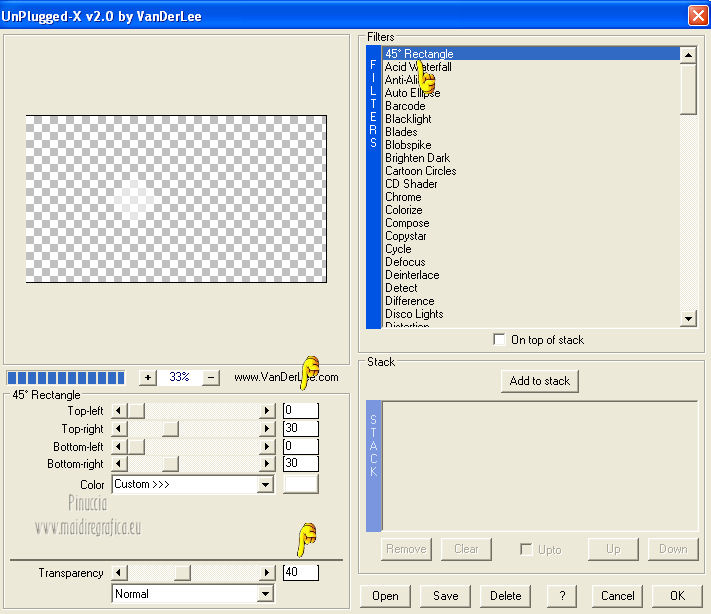This screenshot has width=711, height=614.
Task: Click the zoom out minus button
Action: (x=211, y=377)
